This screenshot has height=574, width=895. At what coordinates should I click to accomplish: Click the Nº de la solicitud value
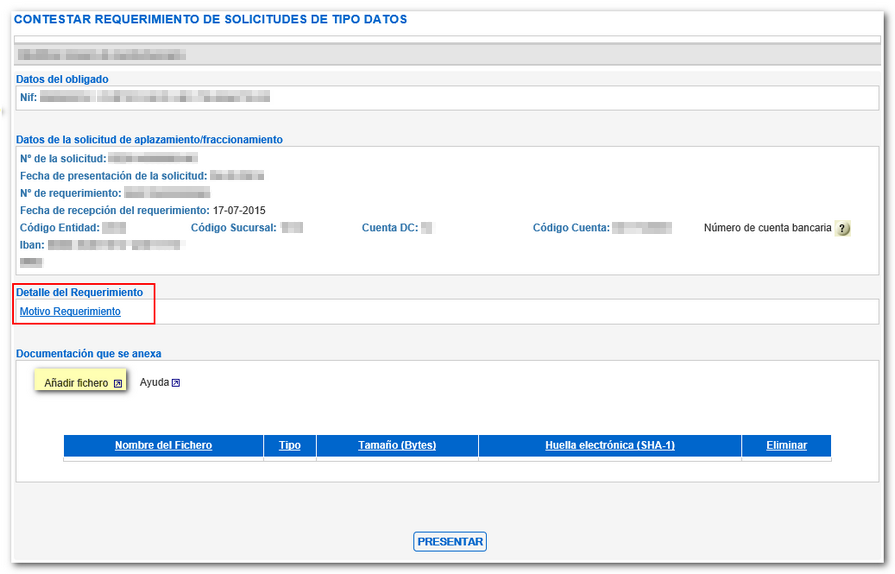point(153,159)
